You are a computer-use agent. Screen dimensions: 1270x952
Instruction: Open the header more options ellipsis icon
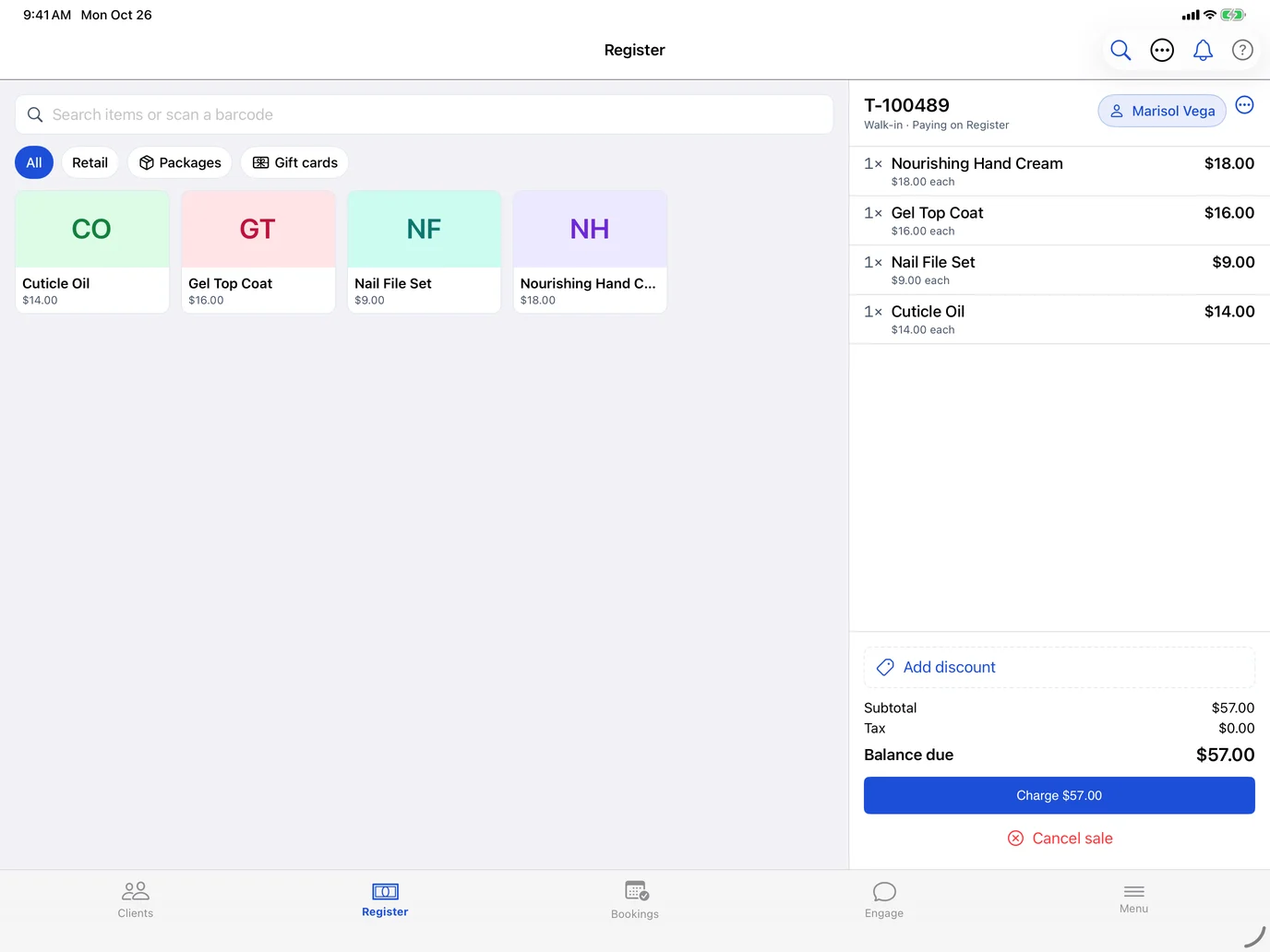(1162, 50)
